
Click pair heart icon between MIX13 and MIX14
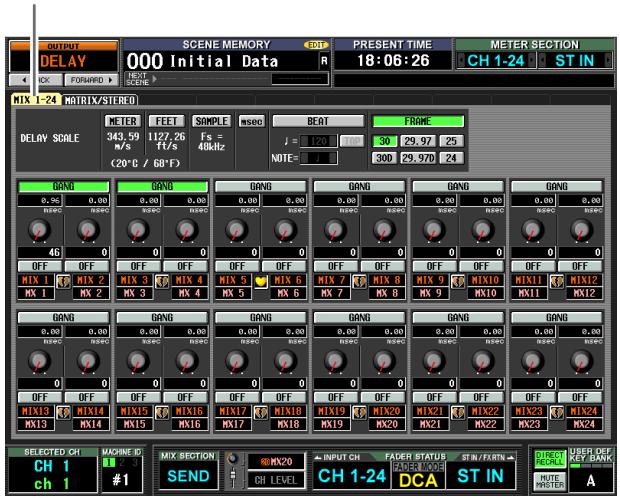63,413
